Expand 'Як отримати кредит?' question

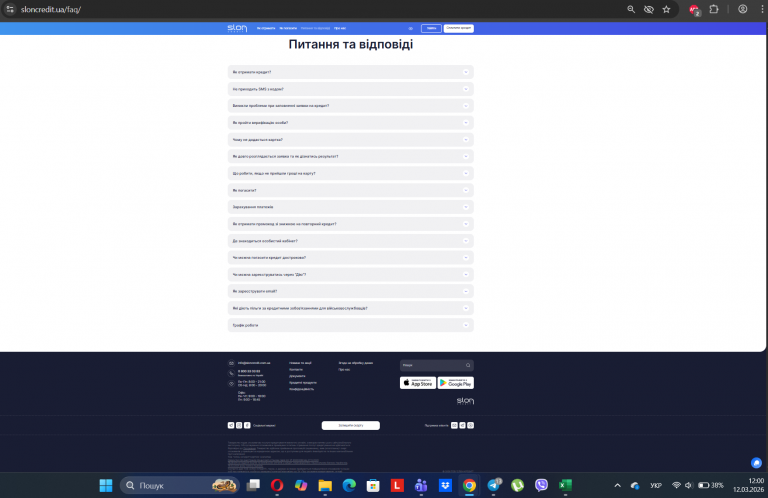click(x=351, y=72)
